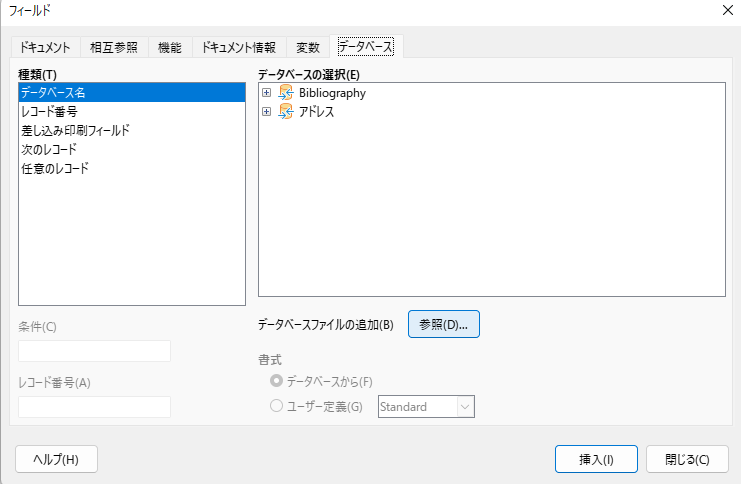This screenshot has height=484, width=741.
Task: Switch to the 変数 tab
Action: pyautogui.click(x=308, y=47)
